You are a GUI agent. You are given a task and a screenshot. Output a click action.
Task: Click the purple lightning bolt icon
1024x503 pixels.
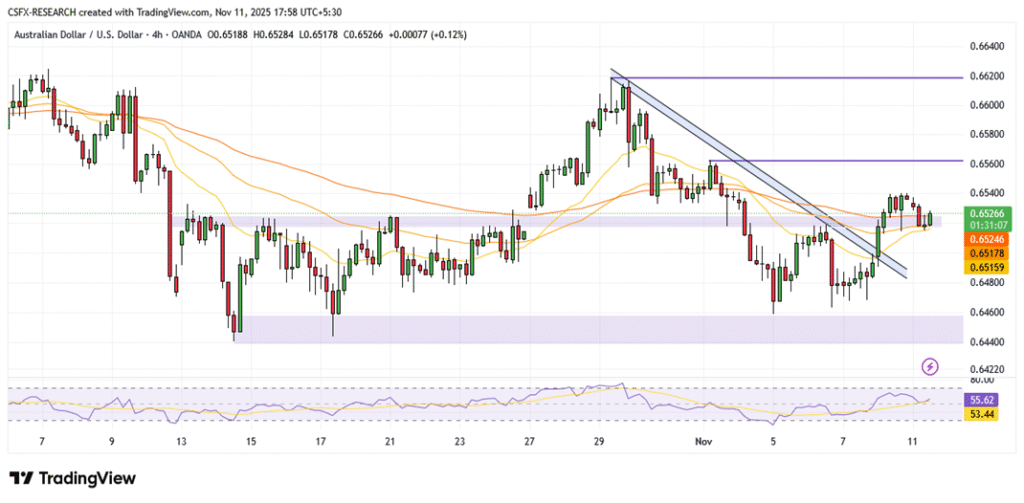(930, 366)
